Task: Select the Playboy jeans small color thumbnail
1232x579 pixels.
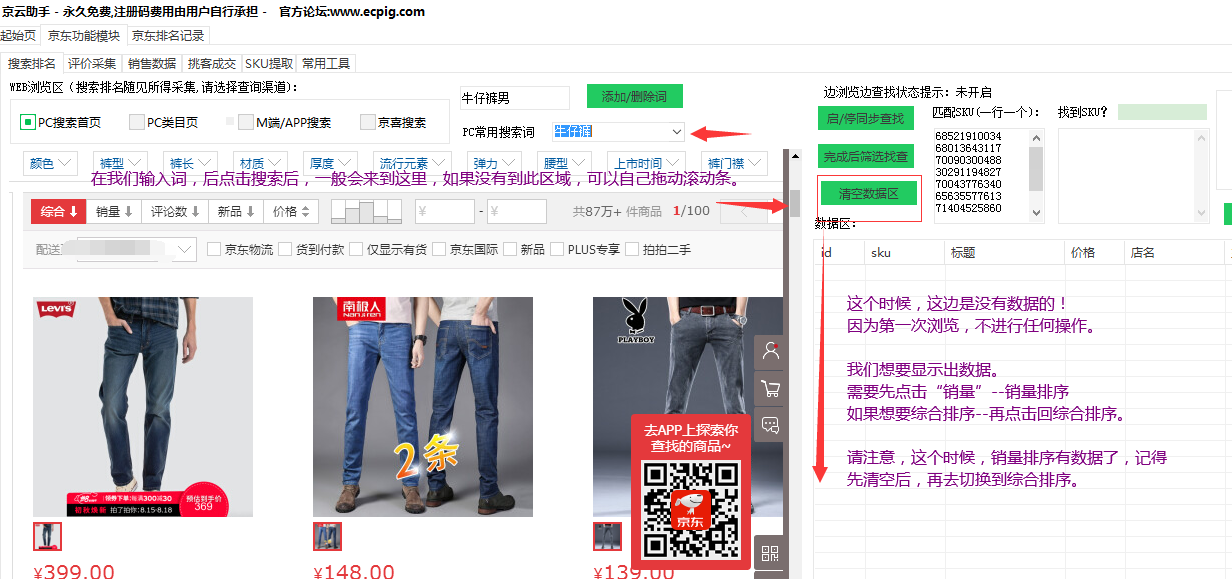Action: 607,537
